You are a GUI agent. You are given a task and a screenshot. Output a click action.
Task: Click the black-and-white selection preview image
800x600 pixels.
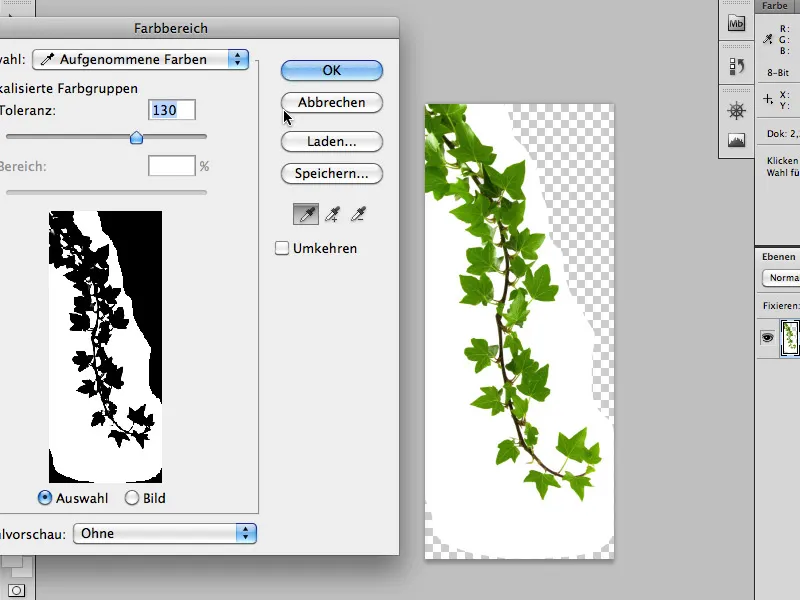[x=106, y=347]
